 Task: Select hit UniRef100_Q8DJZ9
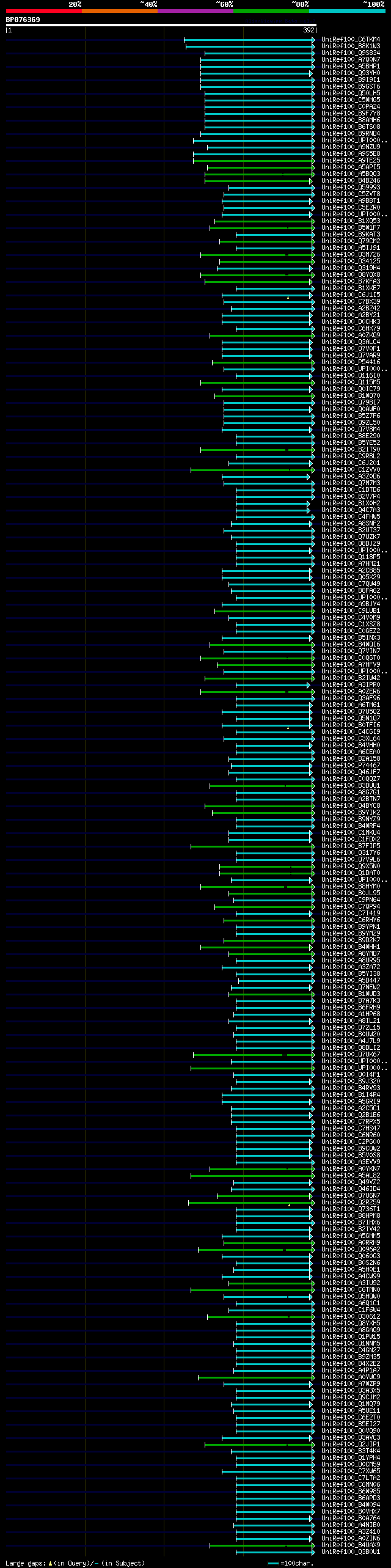351,544
